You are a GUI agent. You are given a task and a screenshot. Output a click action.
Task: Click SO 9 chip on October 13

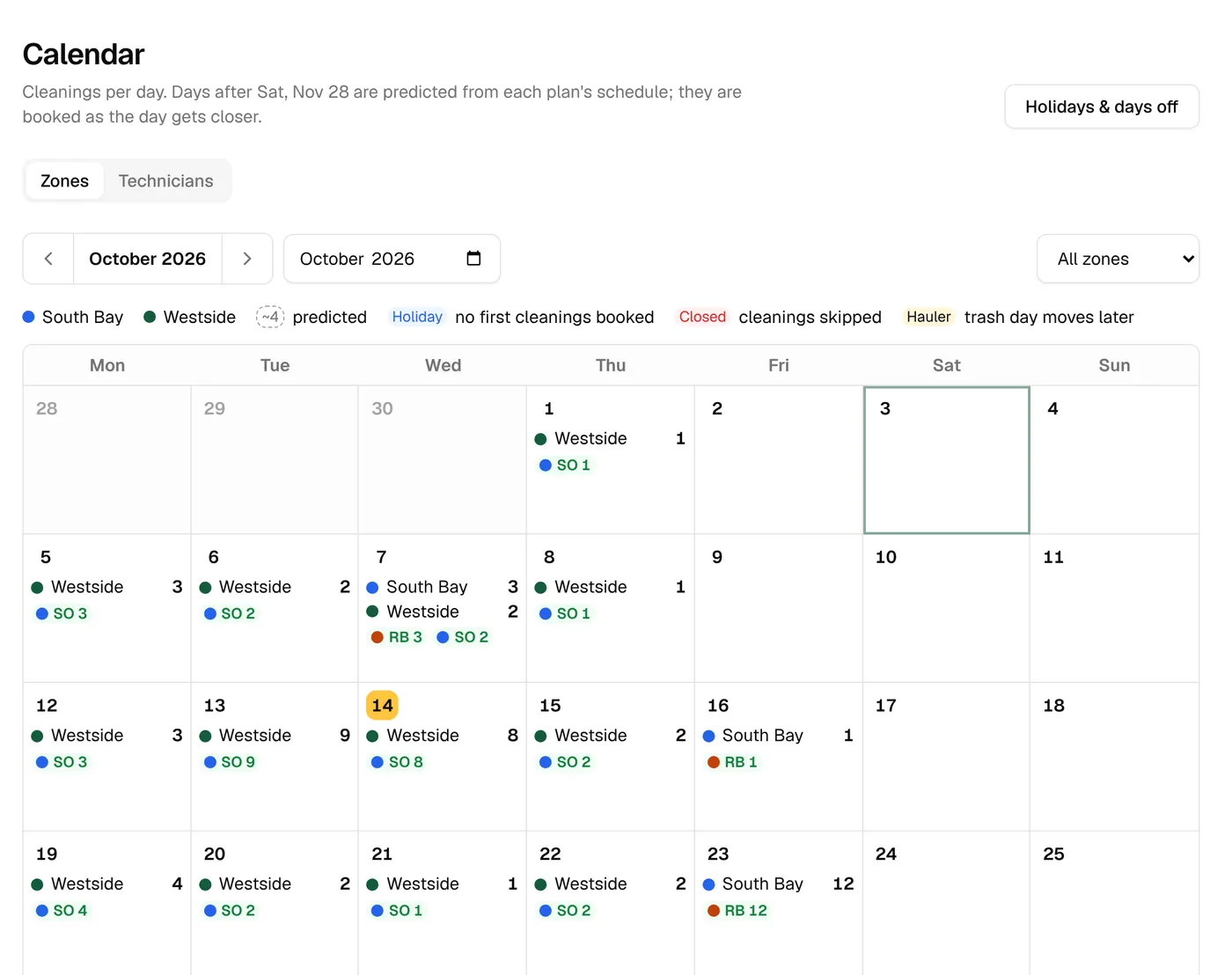(x=230, y=762)
